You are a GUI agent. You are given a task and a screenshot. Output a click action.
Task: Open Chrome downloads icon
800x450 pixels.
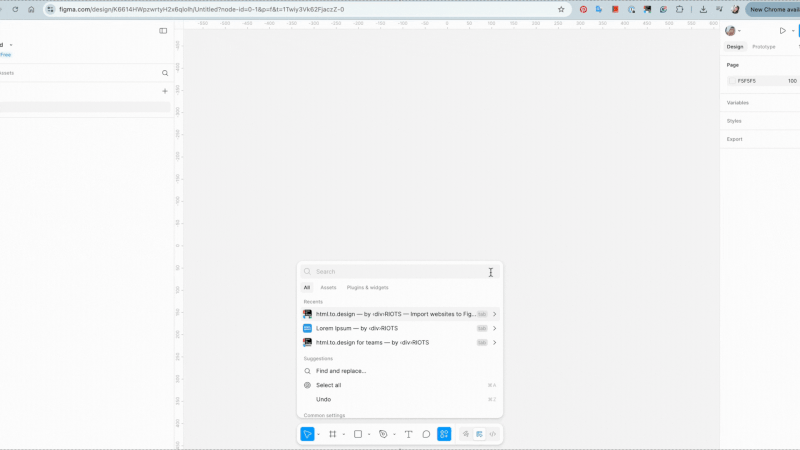click(703, 9)
